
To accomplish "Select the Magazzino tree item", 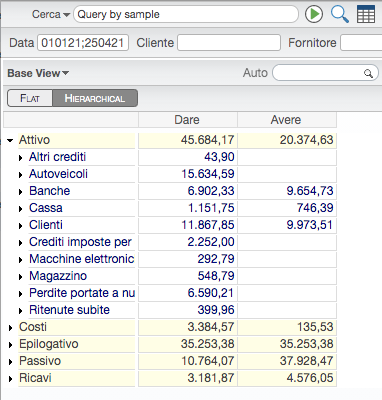I will [58, 276].
